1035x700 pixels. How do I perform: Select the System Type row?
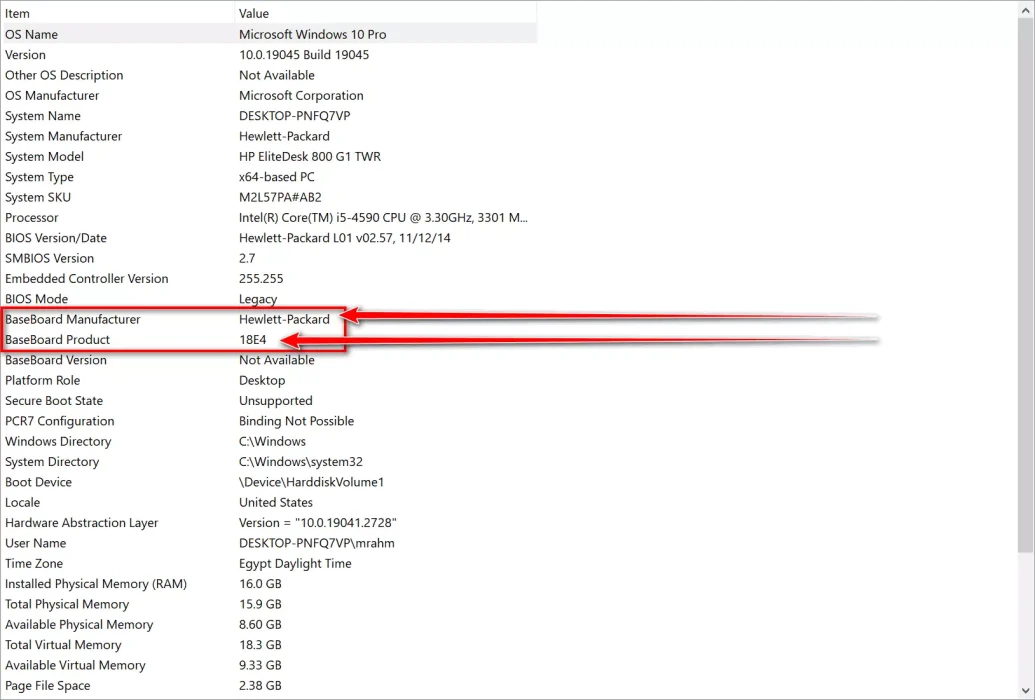click(269, 177)
